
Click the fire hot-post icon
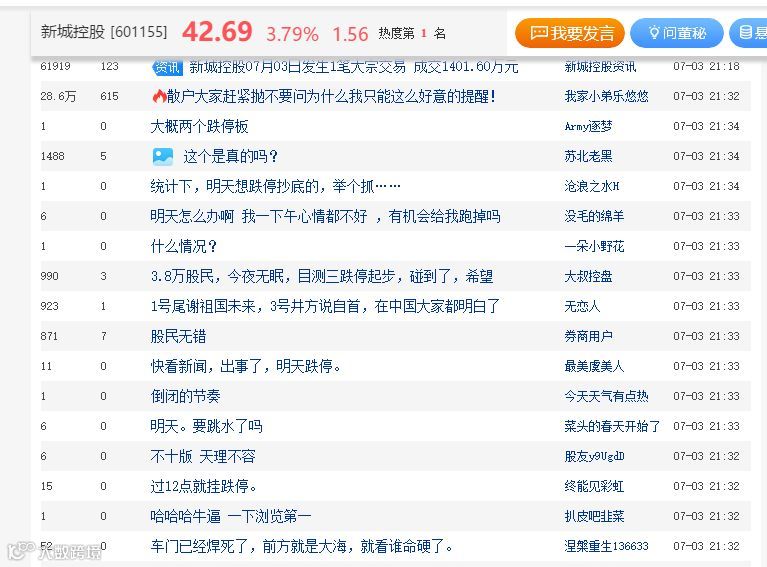(159, 96)
